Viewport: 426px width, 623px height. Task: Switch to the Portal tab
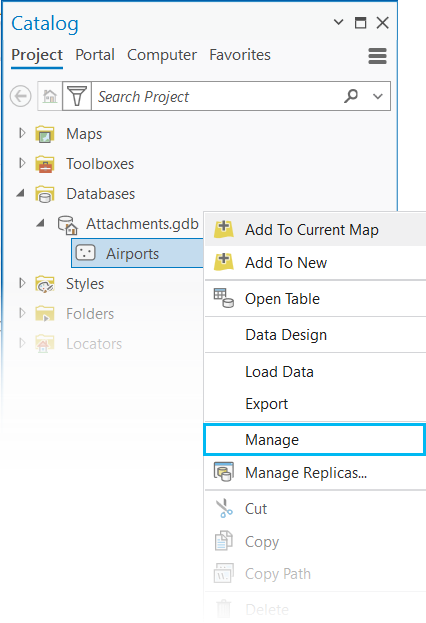click(95, 55)
